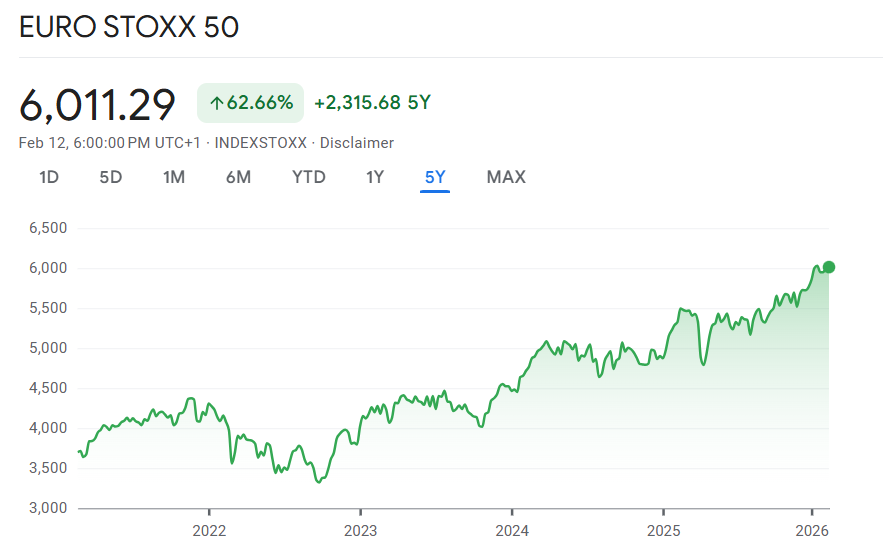Image resolution: width=883 pixels, height=554 pixels.
Task: Switch chart to 1Y range
Action: point(374,177)
